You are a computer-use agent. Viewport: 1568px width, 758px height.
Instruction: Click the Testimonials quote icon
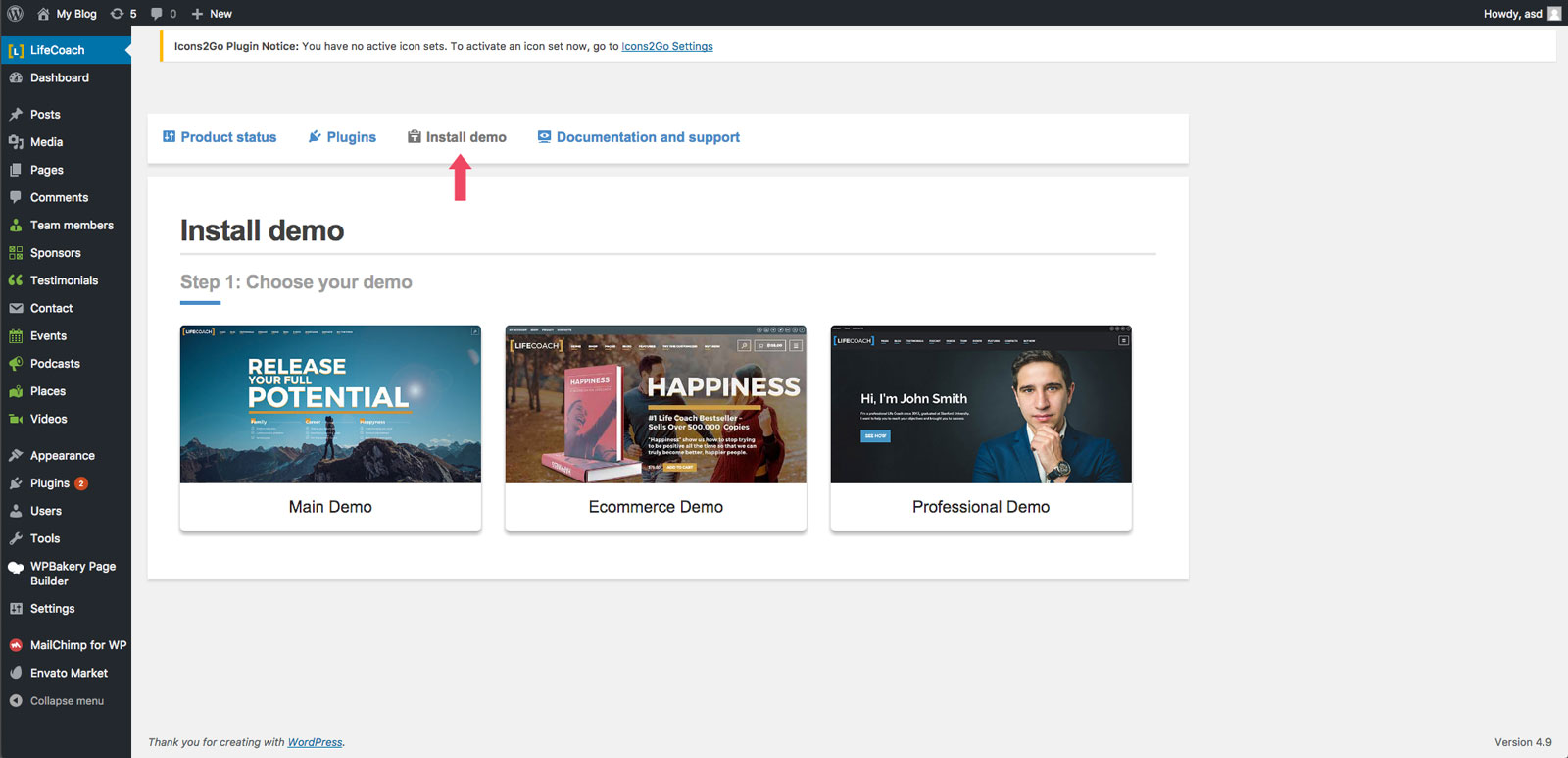(x=16, y=280)
